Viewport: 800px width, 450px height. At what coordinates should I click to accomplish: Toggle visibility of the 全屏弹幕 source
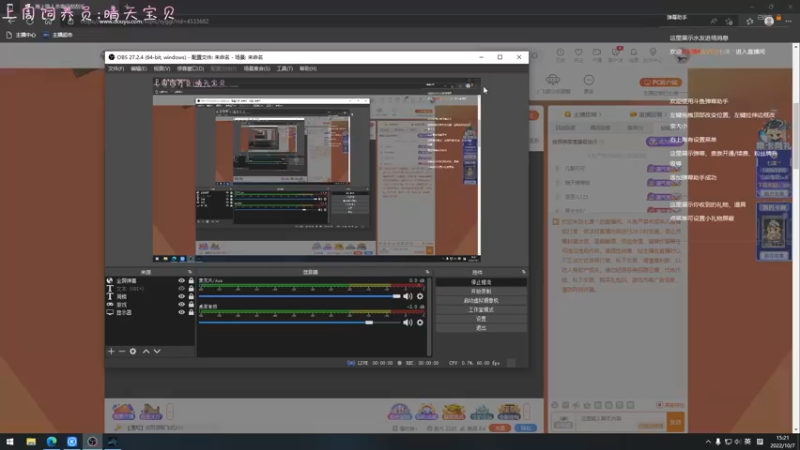pos(181,281)
